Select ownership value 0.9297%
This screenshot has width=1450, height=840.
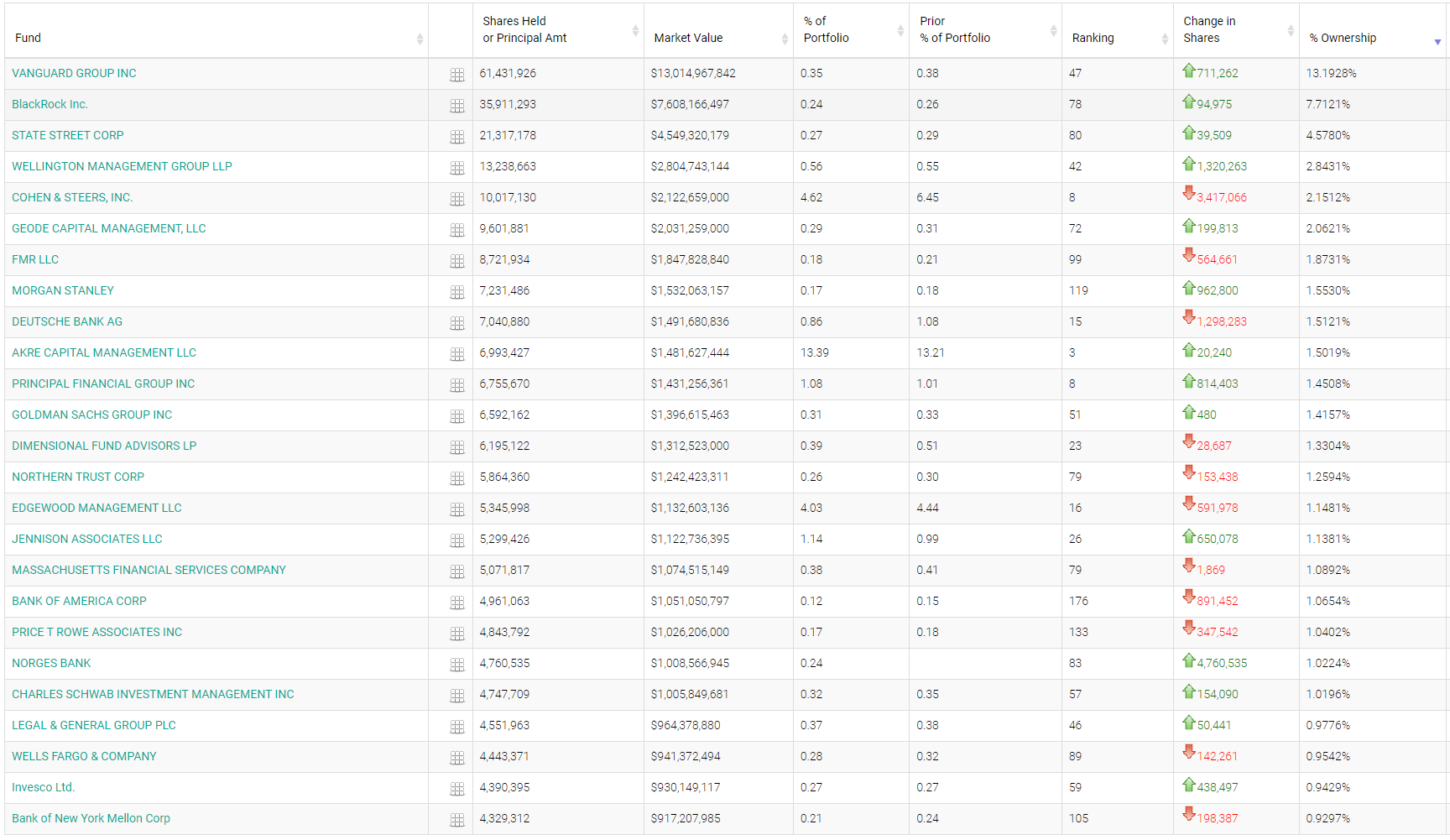point(1328,818)
